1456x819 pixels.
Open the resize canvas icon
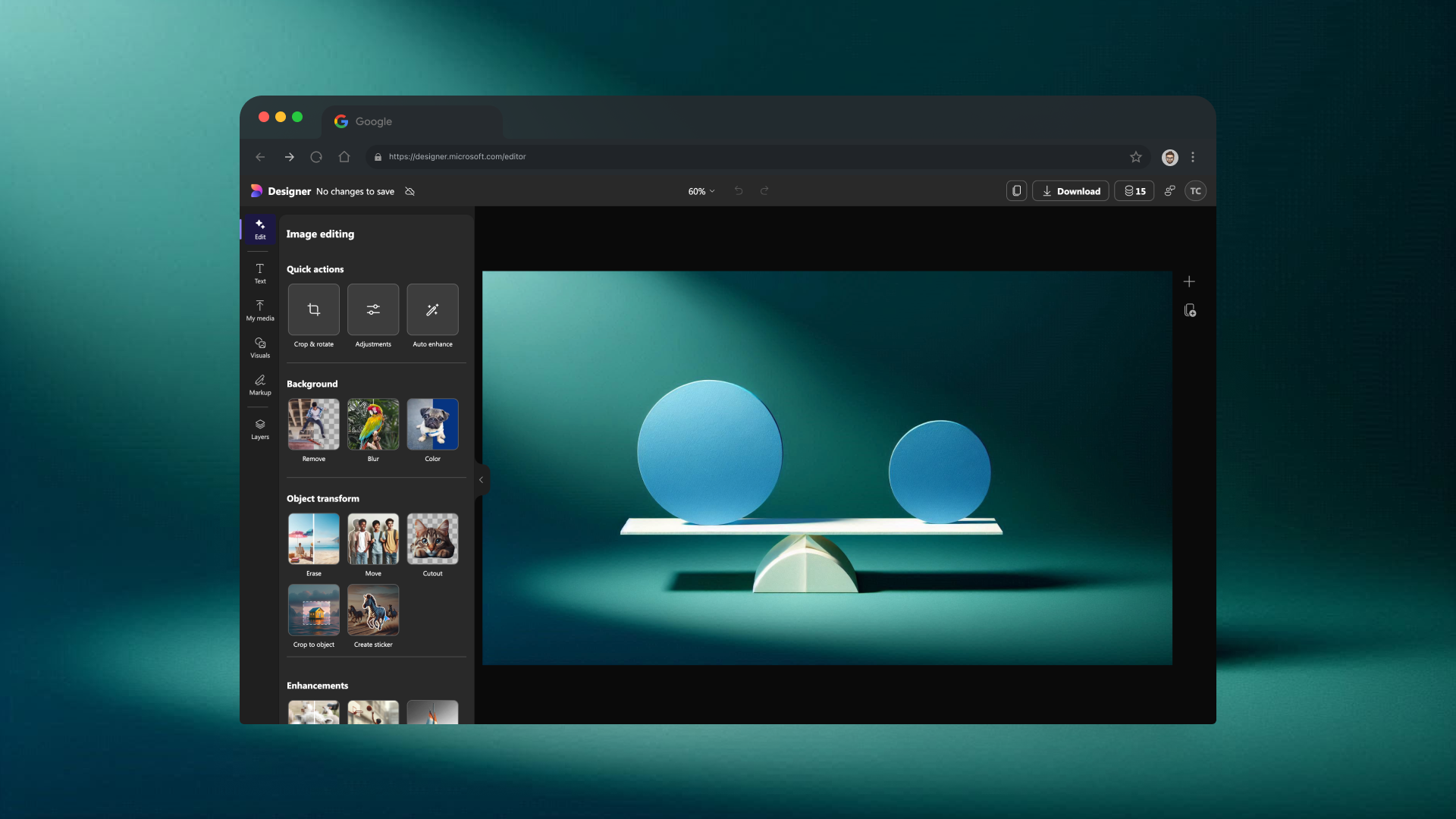(1017, 191)
